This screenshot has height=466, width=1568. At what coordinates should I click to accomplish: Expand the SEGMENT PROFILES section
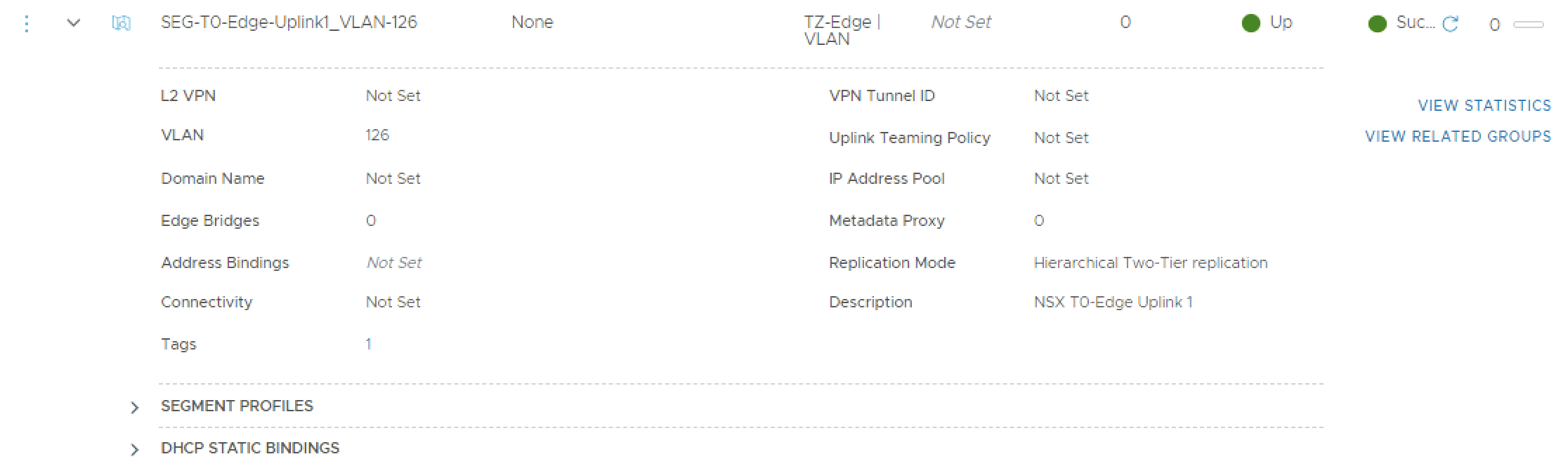(135, 408)
